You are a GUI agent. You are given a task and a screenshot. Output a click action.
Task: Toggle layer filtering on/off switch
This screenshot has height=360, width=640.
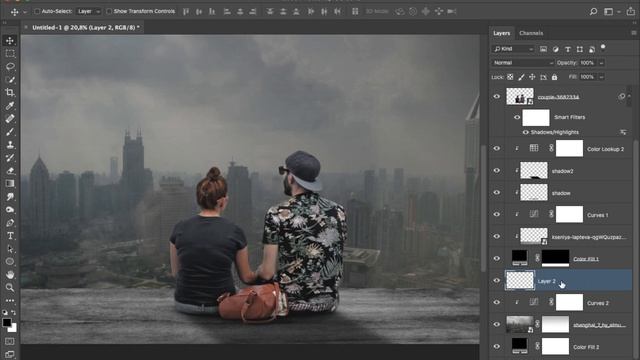[x=603, y=47]
